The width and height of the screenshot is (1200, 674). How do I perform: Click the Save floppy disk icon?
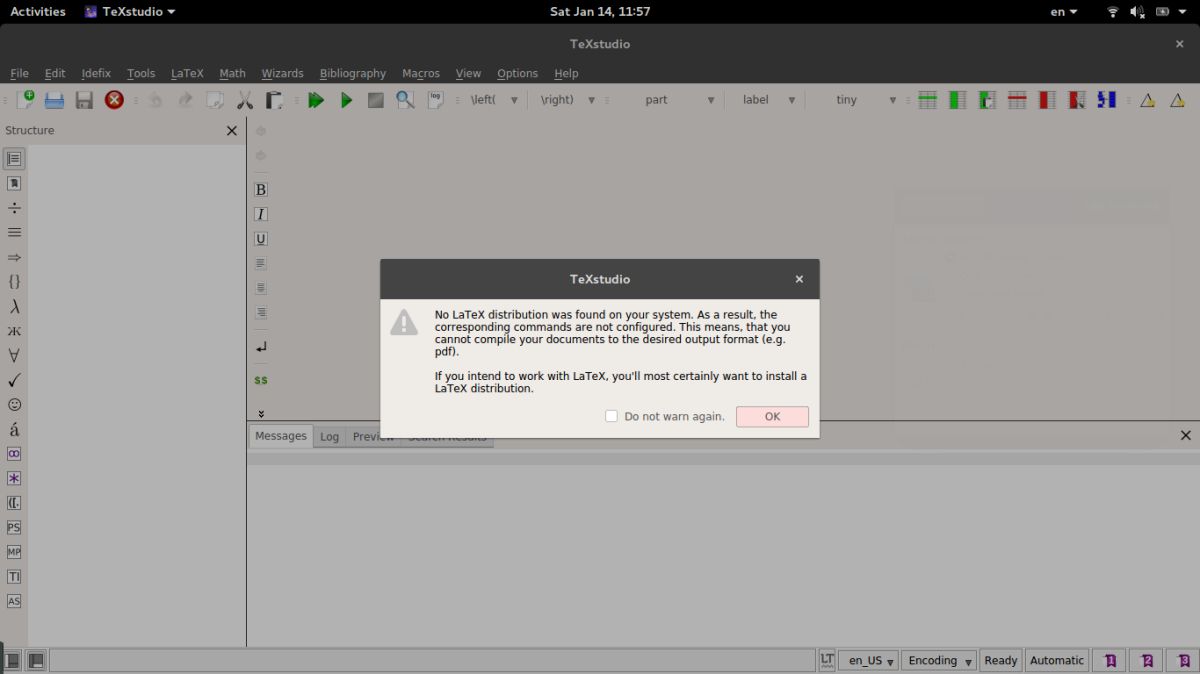[84, 100]
